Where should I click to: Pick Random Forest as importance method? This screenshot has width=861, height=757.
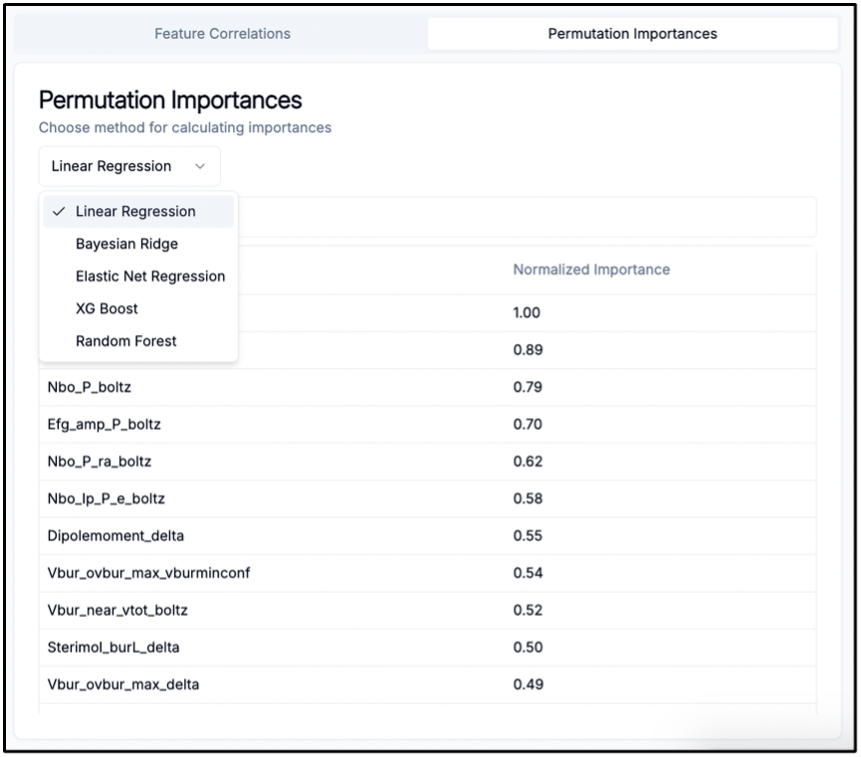pyautogui.click(x=125, y=340)
